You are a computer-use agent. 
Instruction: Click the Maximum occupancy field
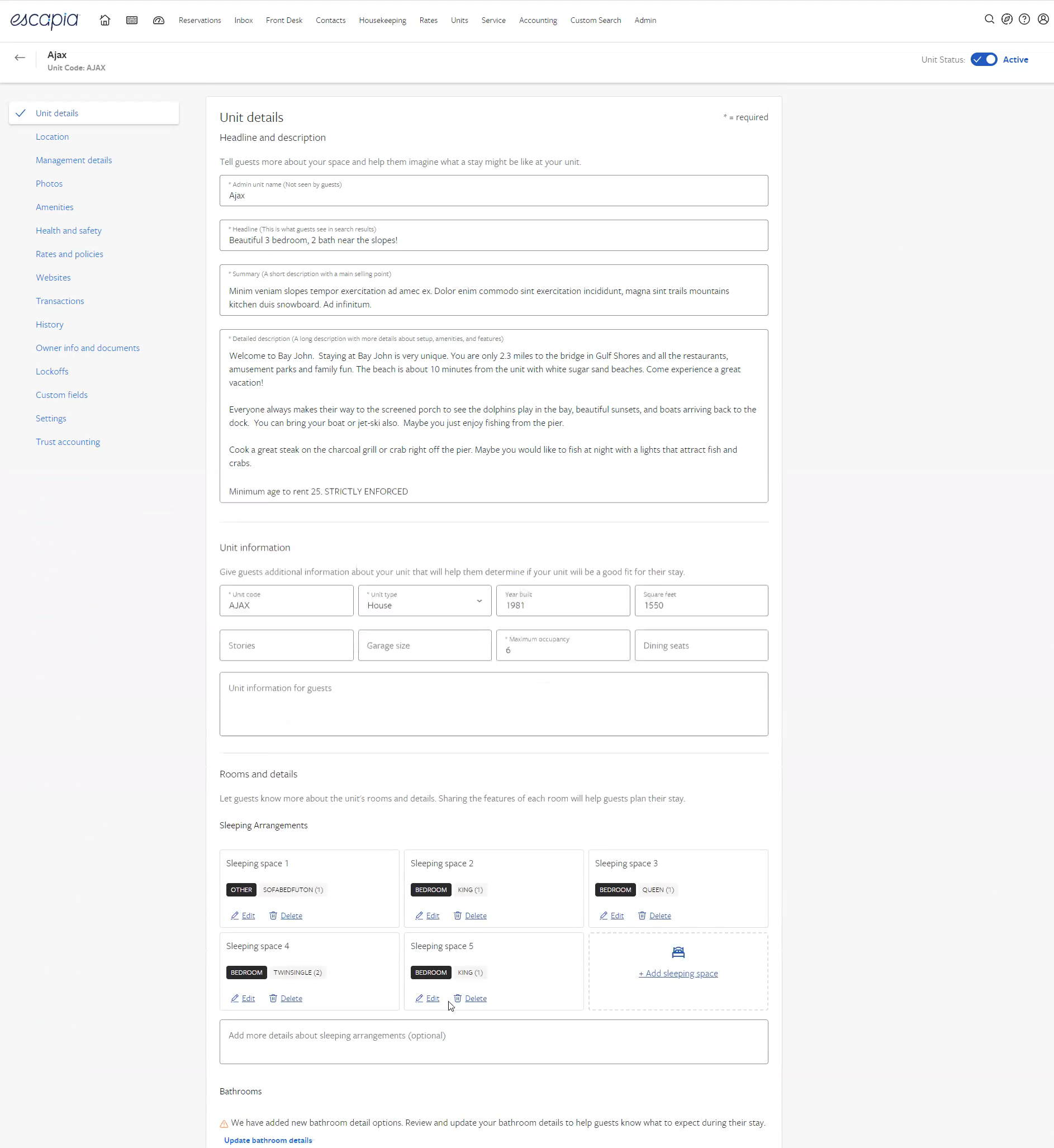pyautogui.click(x=563, y=645)
